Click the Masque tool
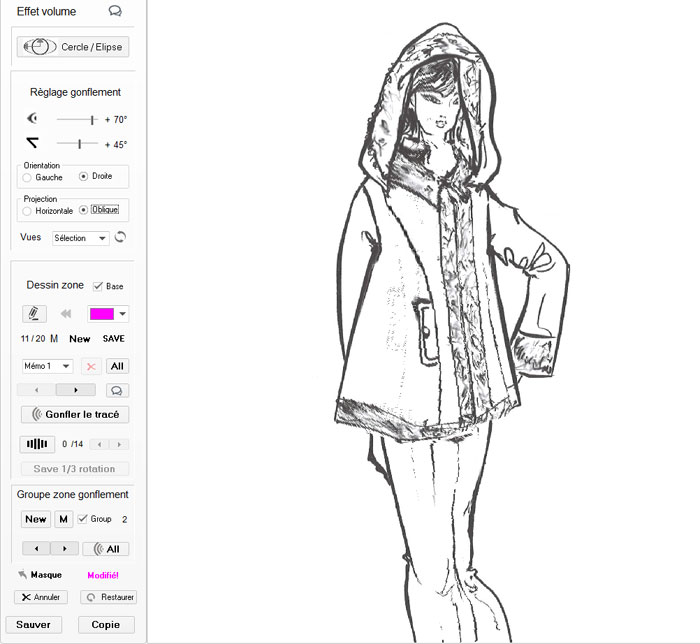Image resolution: width=700 pixels, height=644 pixels. click(40, 575)
